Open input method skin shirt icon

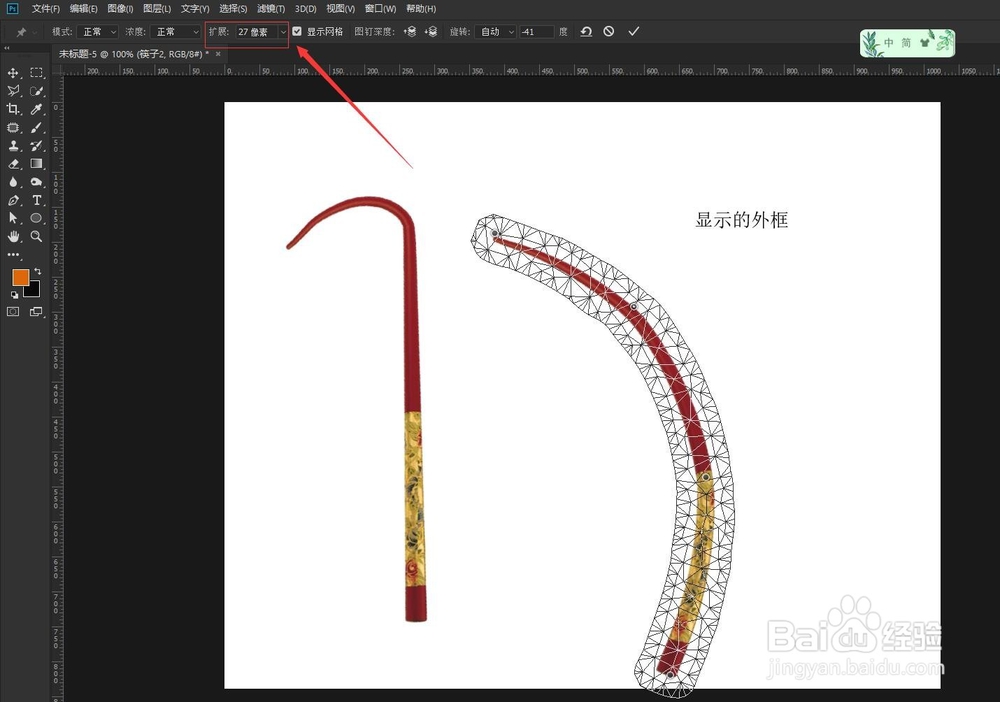point(925,43)
